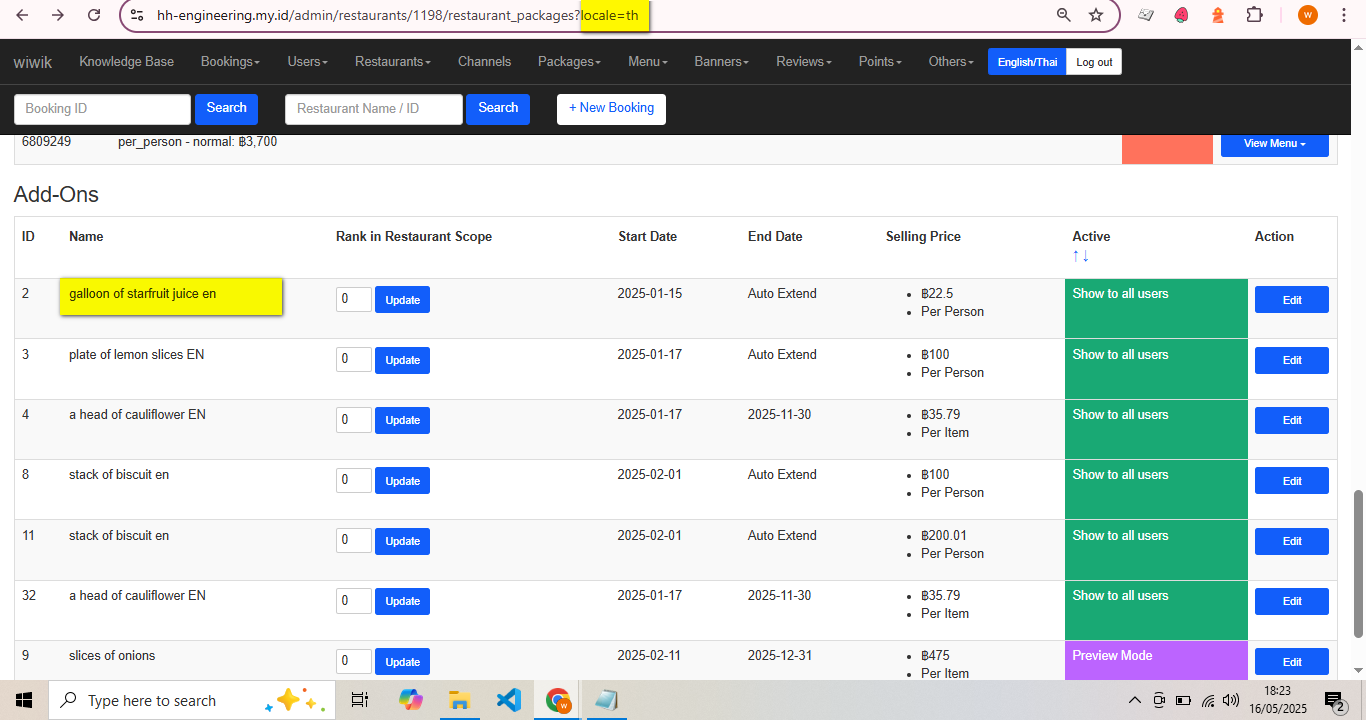Screen dimensions: 1366x720
Task: Click the Booking ID input field
Action: [x=102, y=109]
